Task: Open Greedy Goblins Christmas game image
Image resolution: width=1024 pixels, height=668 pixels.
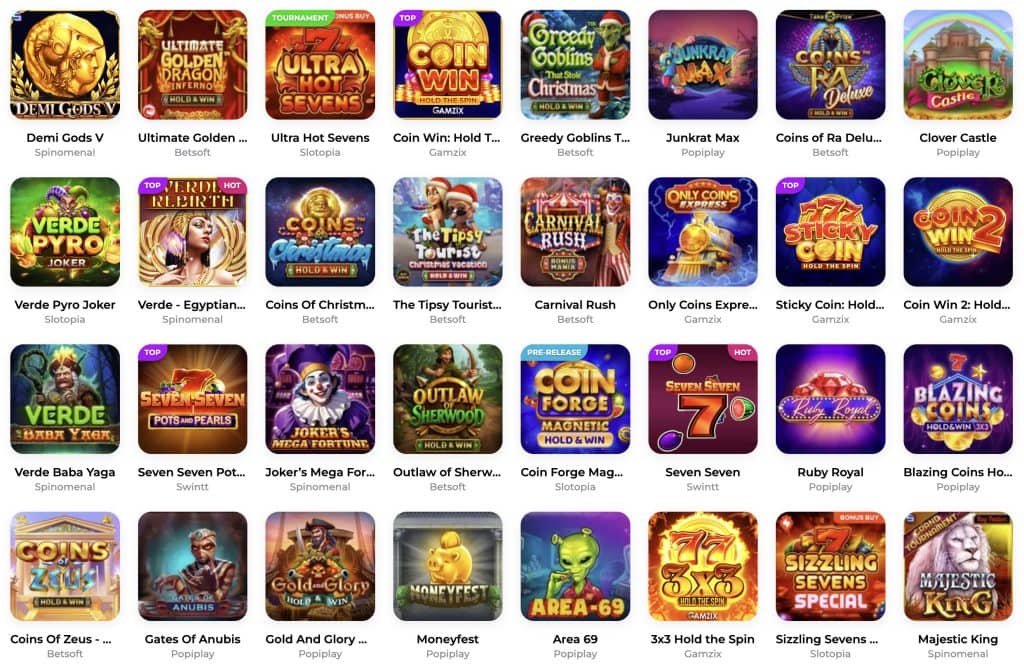Action: [575, 64]
